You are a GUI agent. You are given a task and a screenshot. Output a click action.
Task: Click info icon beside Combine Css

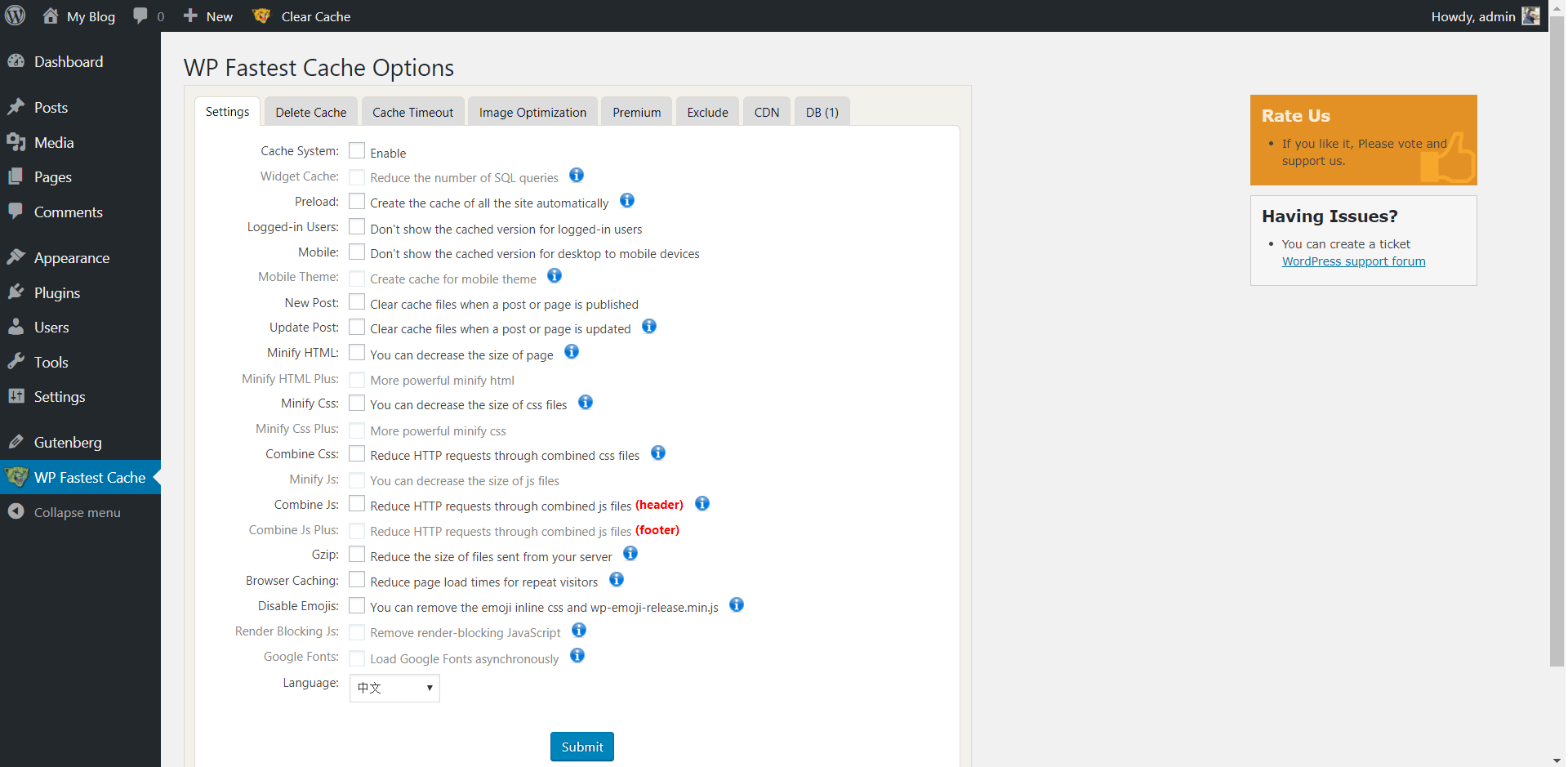point(658,453)
